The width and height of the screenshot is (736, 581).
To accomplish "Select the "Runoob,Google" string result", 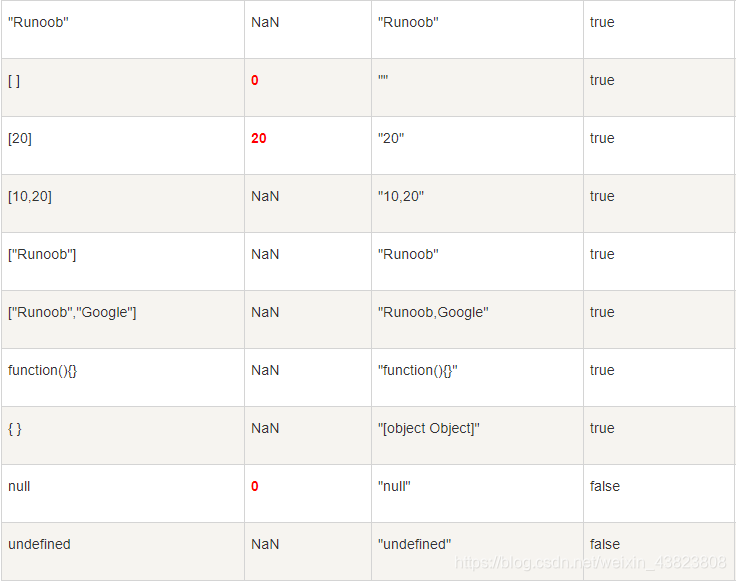I will [433, 313].
